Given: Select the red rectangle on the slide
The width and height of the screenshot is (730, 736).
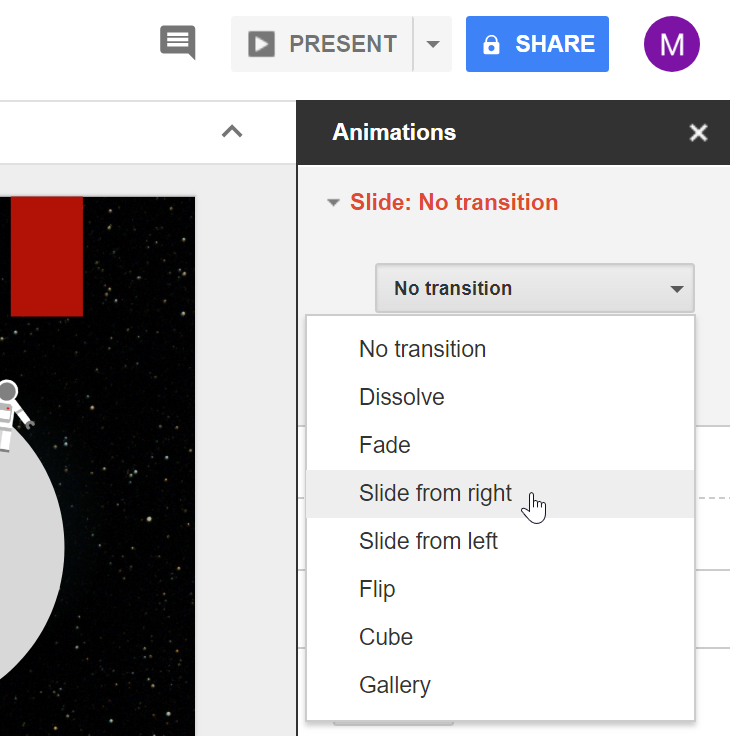Looking at the screenshot, I should (x=47, y=256).
